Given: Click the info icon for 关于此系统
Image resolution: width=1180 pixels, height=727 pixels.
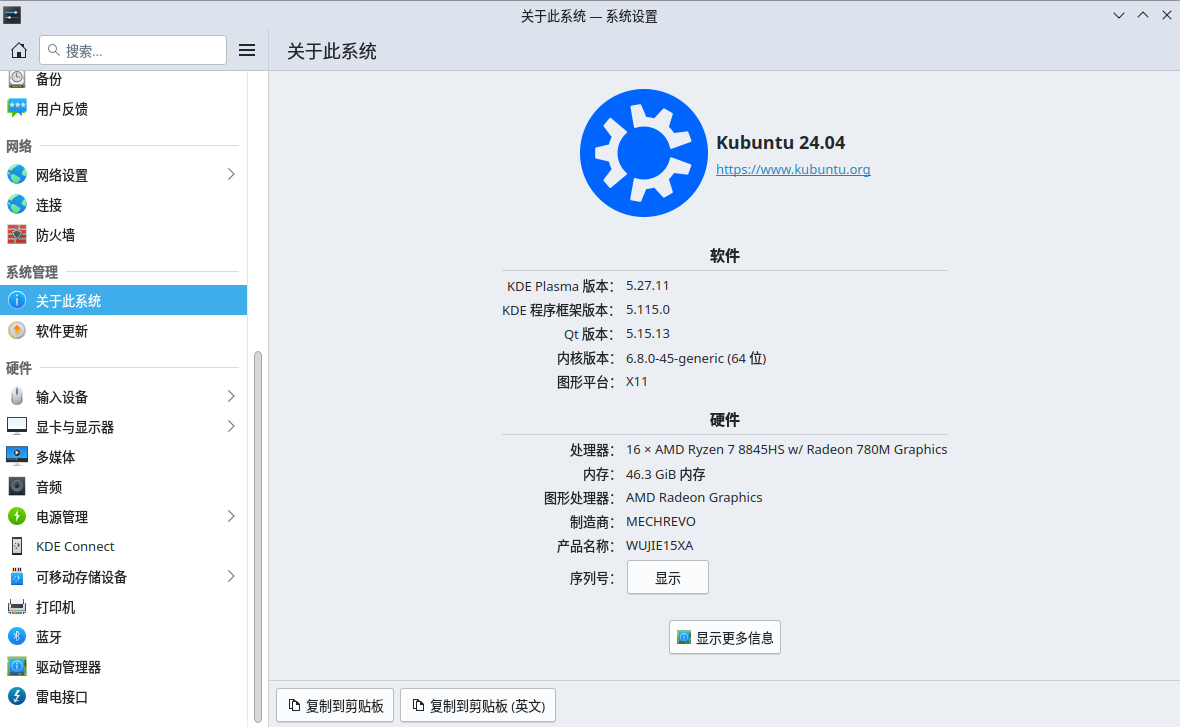Looking at the screenshot, I should point(17,300).
